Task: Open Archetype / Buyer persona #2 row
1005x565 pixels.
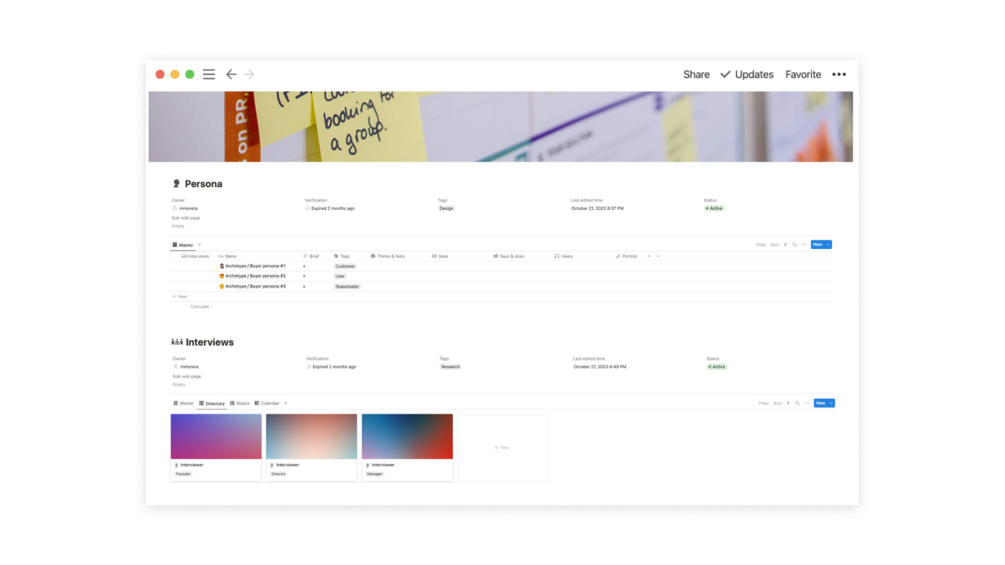Action: (x=253, y=276)
